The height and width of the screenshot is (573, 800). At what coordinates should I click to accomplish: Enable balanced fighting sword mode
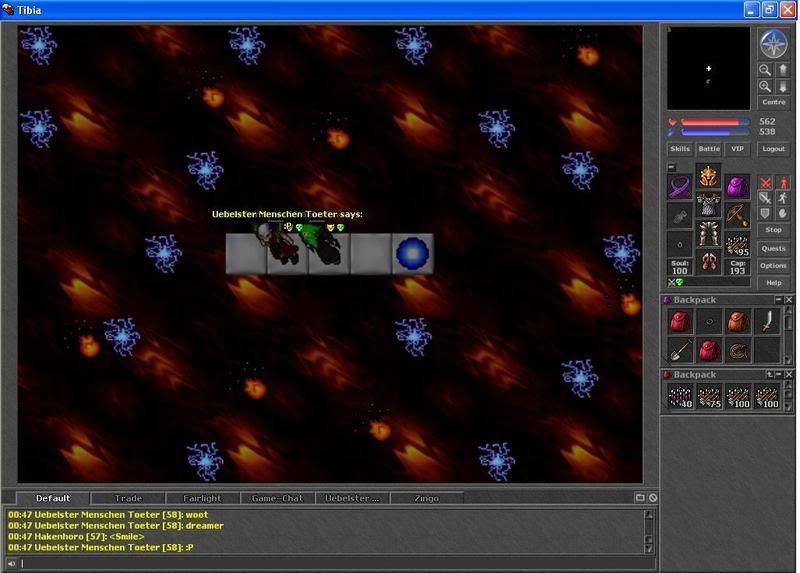[x=765, y=197]
